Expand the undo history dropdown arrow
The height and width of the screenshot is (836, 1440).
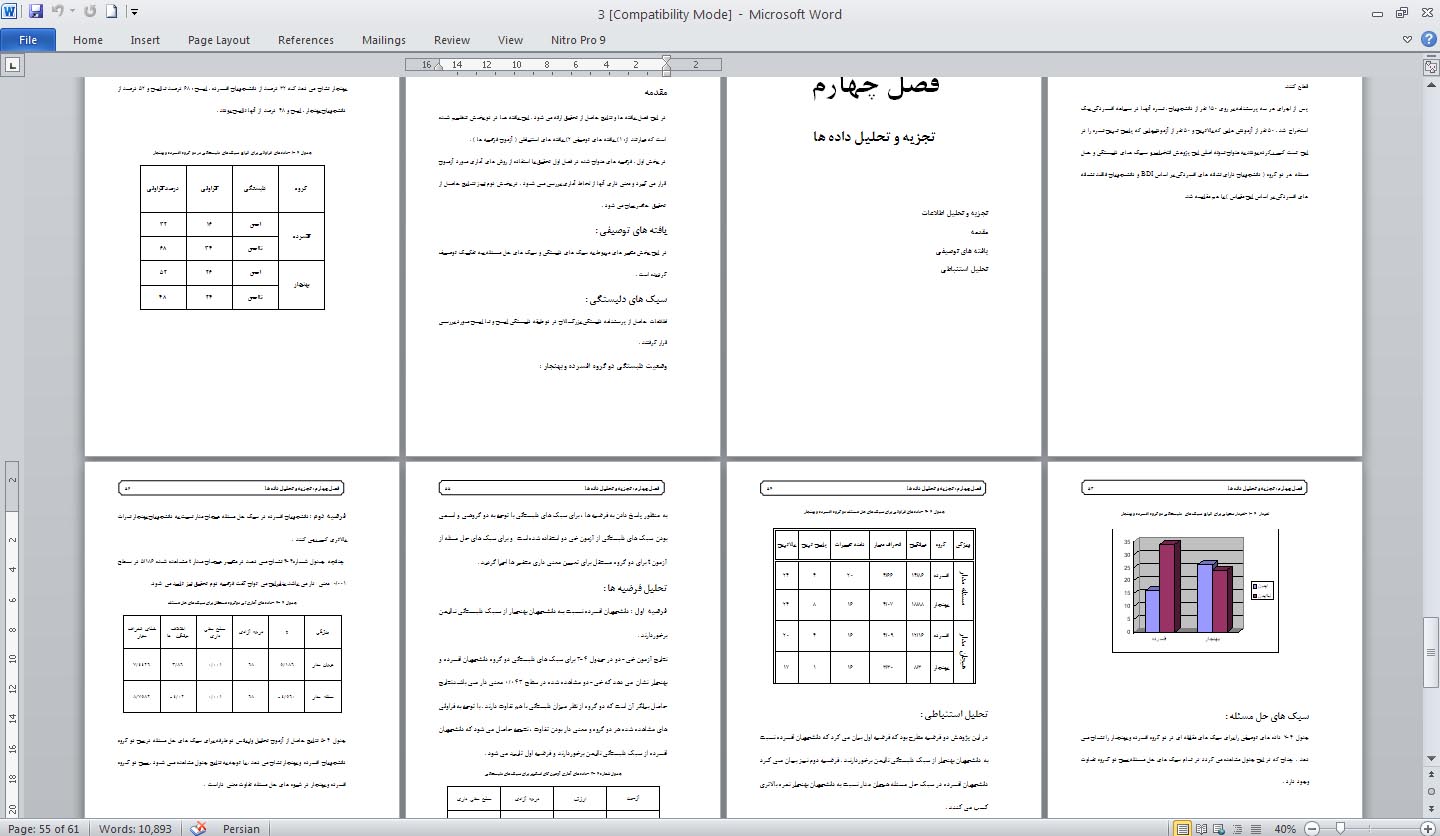coord(72,13)
